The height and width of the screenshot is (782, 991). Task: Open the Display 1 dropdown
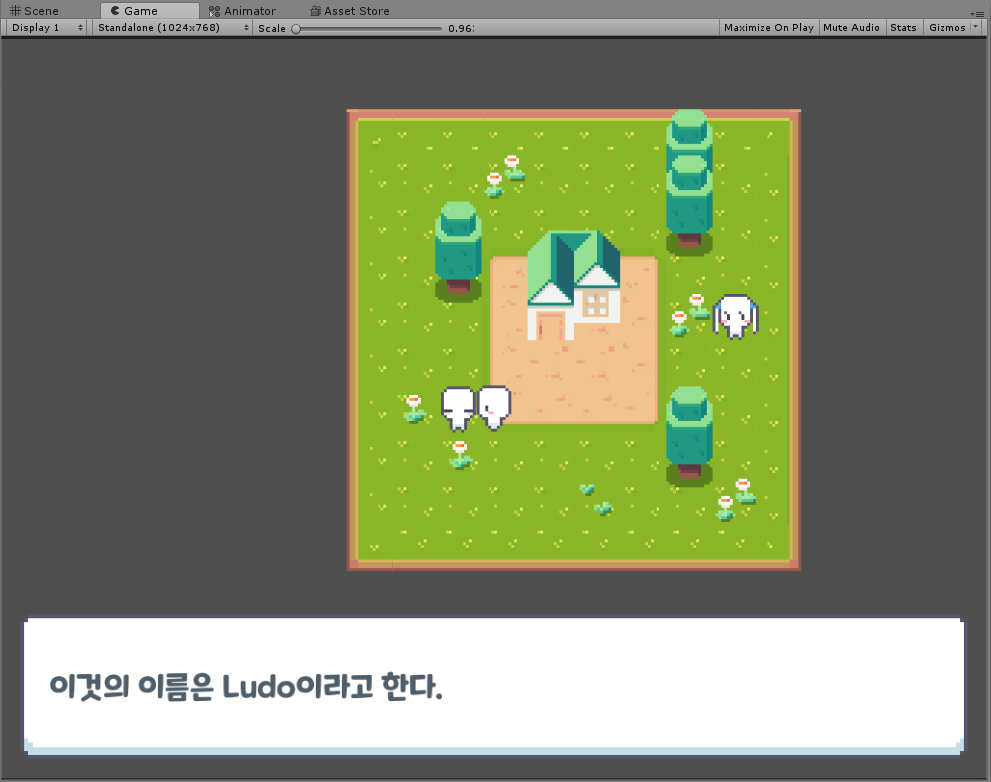47,28
